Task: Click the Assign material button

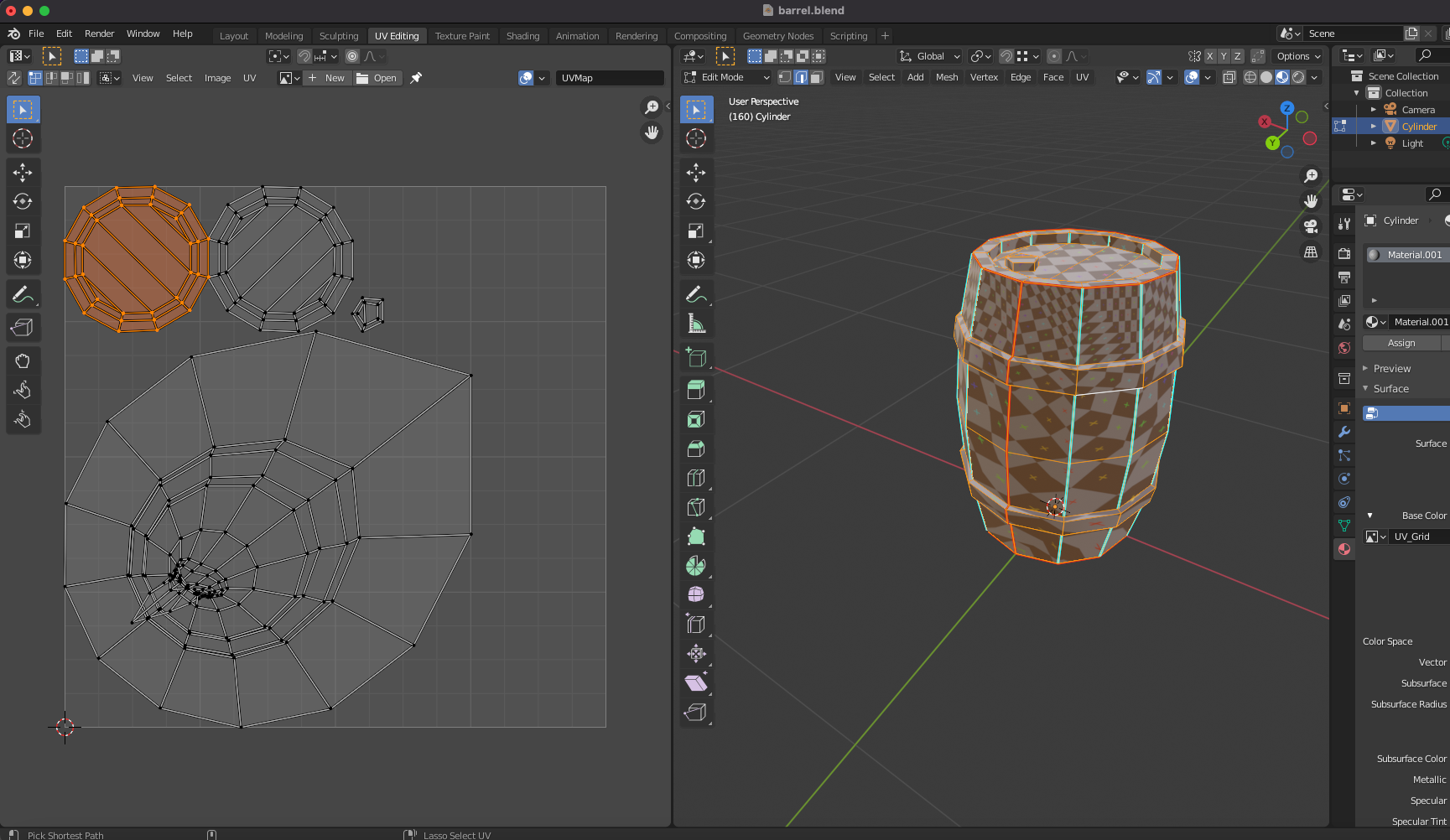Action: tap(1401, 343)
